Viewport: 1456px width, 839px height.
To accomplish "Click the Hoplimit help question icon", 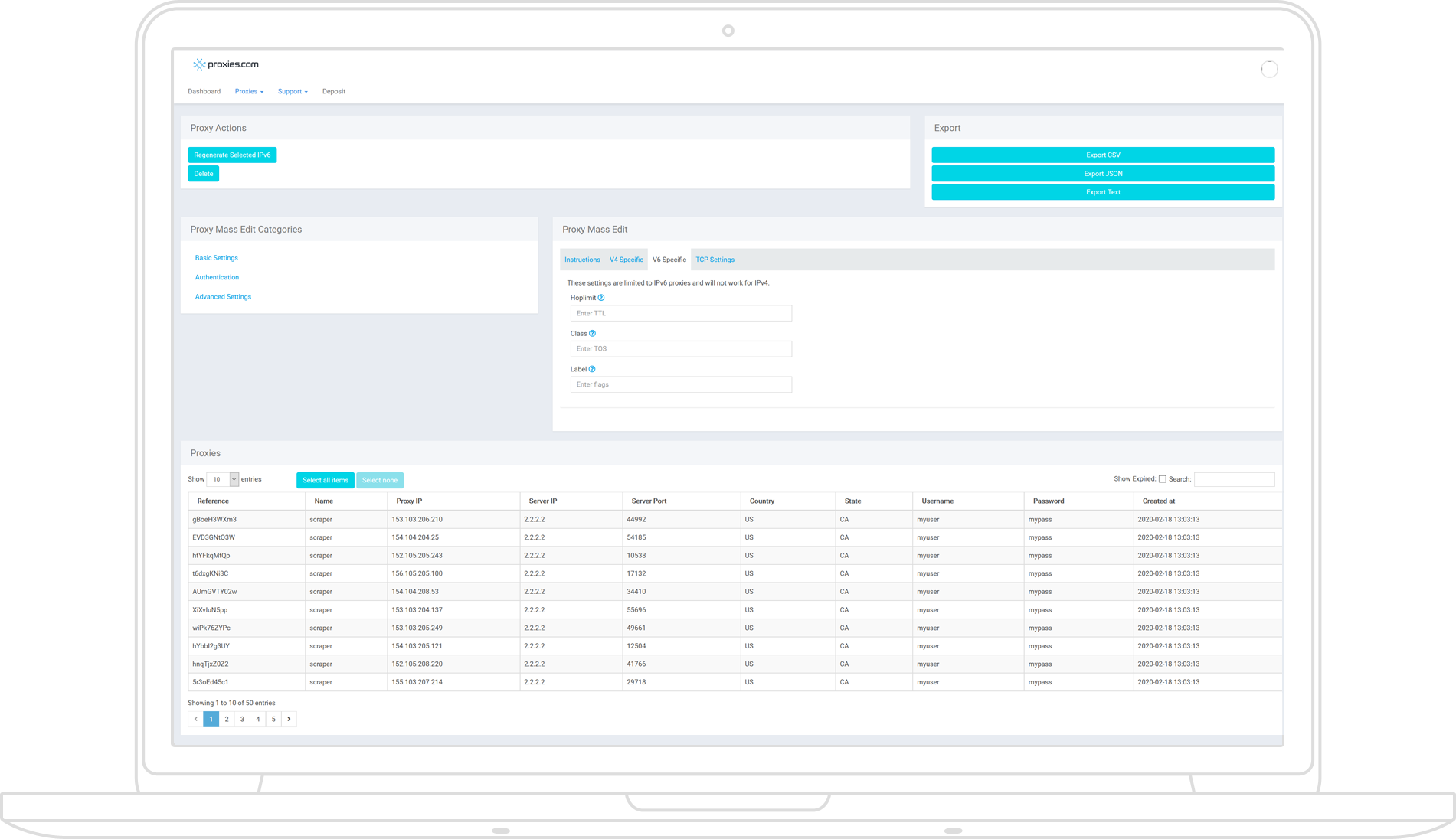I will point(601,298).
